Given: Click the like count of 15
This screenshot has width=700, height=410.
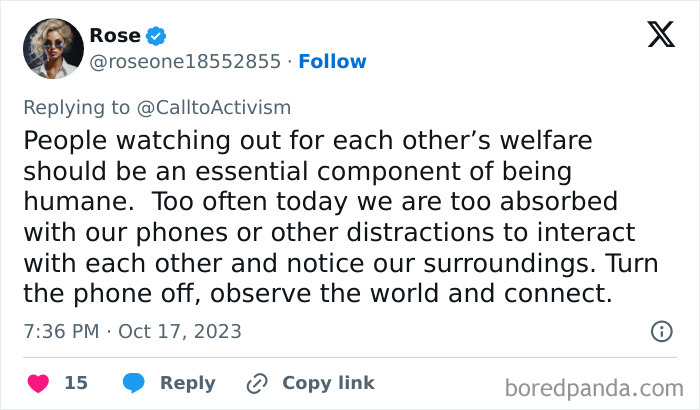Looking at the screenshot, I should [x=76, y=383].
